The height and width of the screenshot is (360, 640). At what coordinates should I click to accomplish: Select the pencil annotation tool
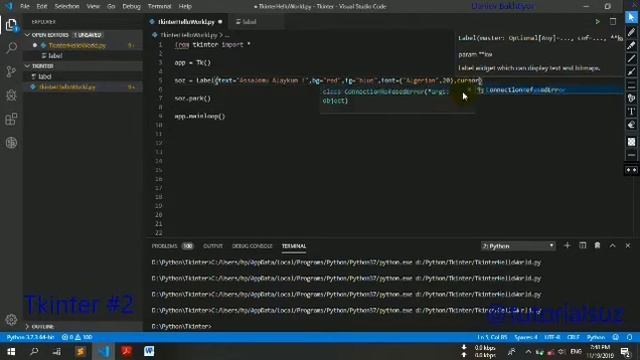click(631, 32)
